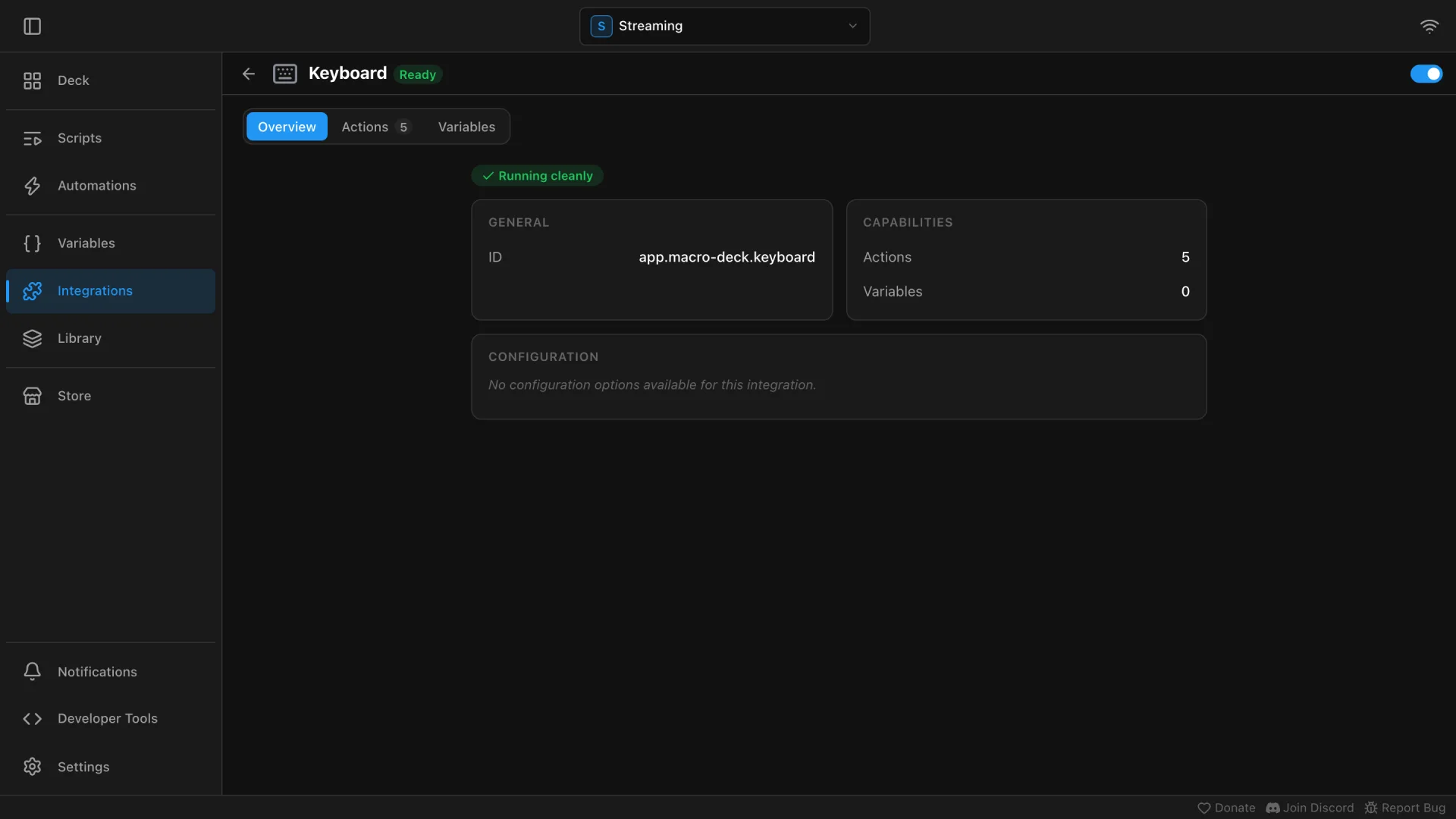This screenshot has width=1456, height=819.
Task: Open Developer Tools in sidebar
Action: [x=111, y=719]
